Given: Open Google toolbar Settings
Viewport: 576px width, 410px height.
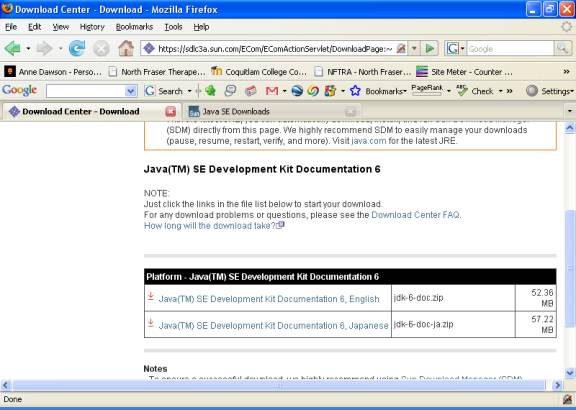Looking at the screenshot, I should click(549, 91).
